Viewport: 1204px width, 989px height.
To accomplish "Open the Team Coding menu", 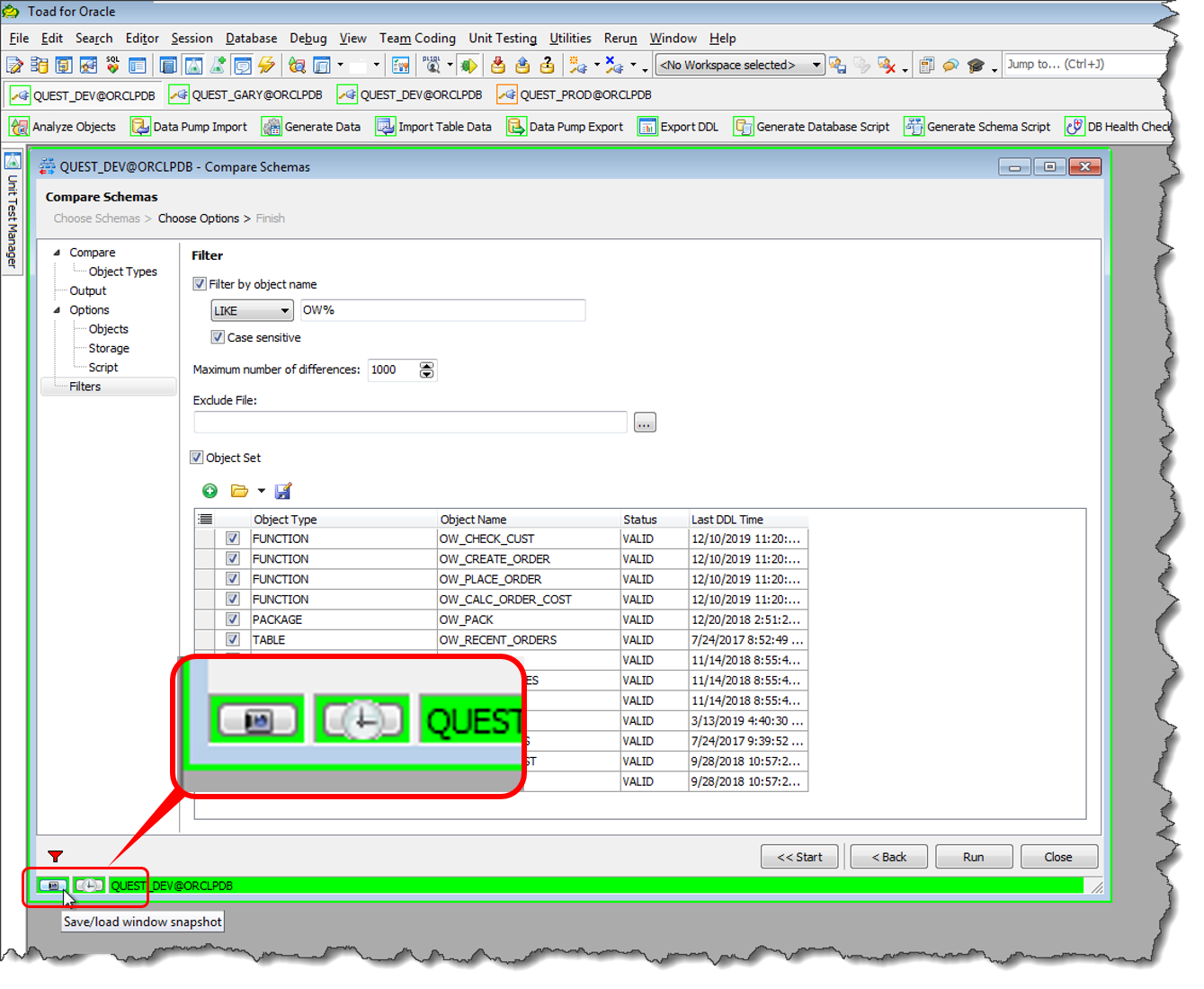I will [417, 38].
